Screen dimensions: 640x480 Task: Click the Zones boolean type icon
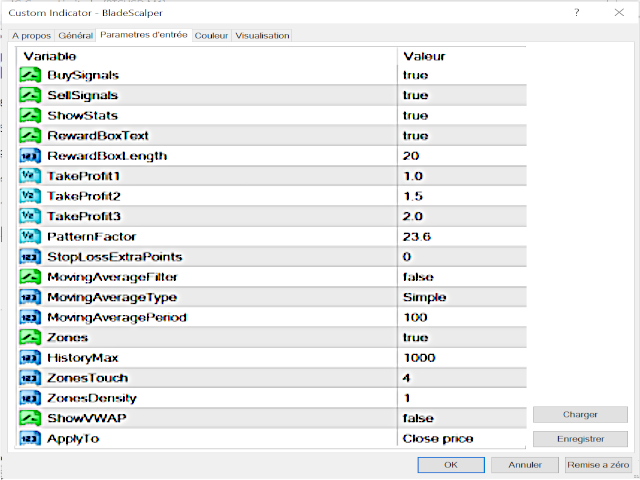click(x=29, y=338)
